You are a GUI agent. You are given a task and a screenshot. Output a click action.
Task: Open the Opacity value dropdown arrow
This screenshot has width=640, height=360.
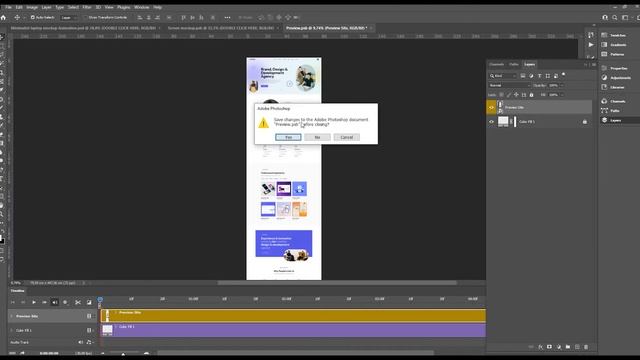coord(562,85)
